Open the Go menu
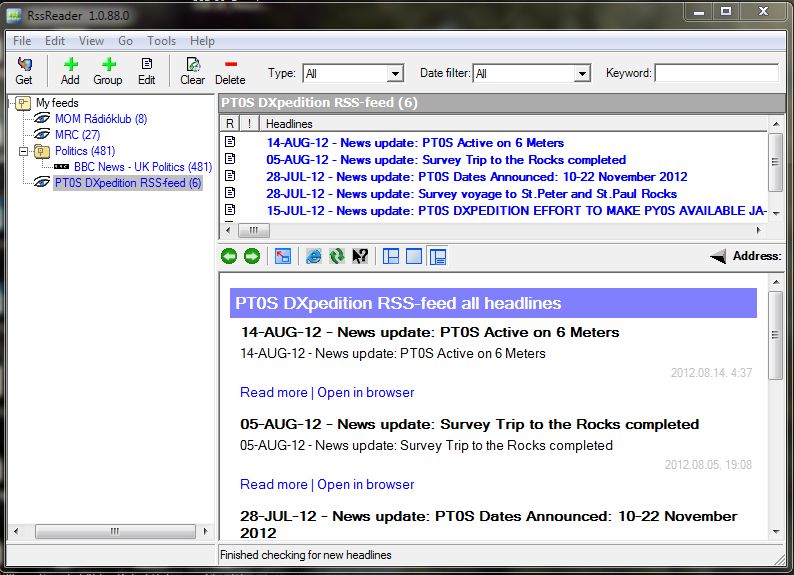 click(125, 41)
